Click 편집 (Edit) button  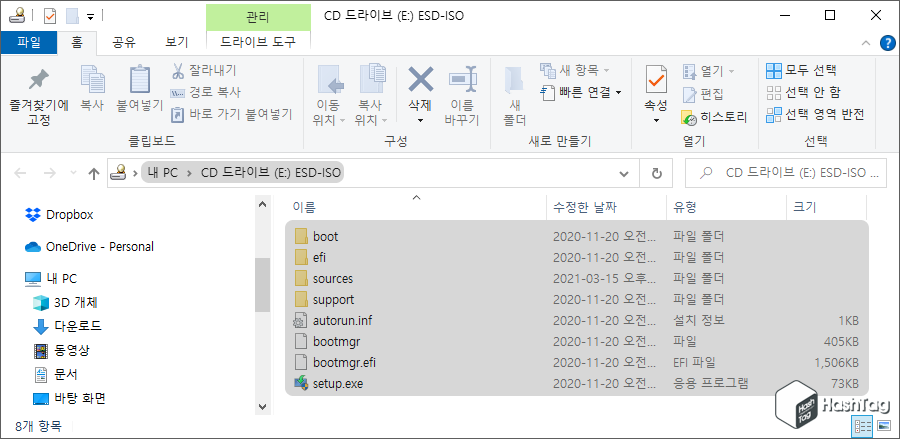pos(703,94)
